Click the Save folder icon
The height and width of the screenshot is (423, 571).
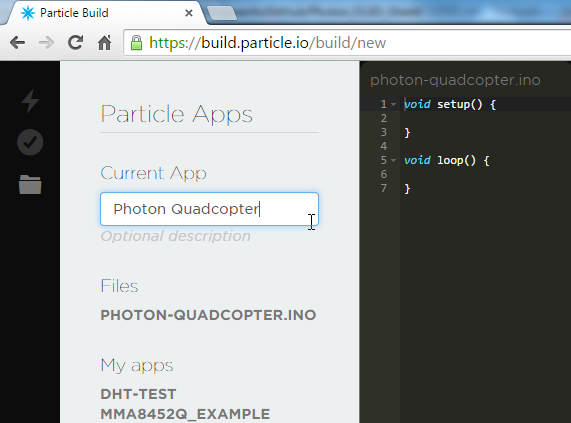pyautogui.click(x=30, y=184)
